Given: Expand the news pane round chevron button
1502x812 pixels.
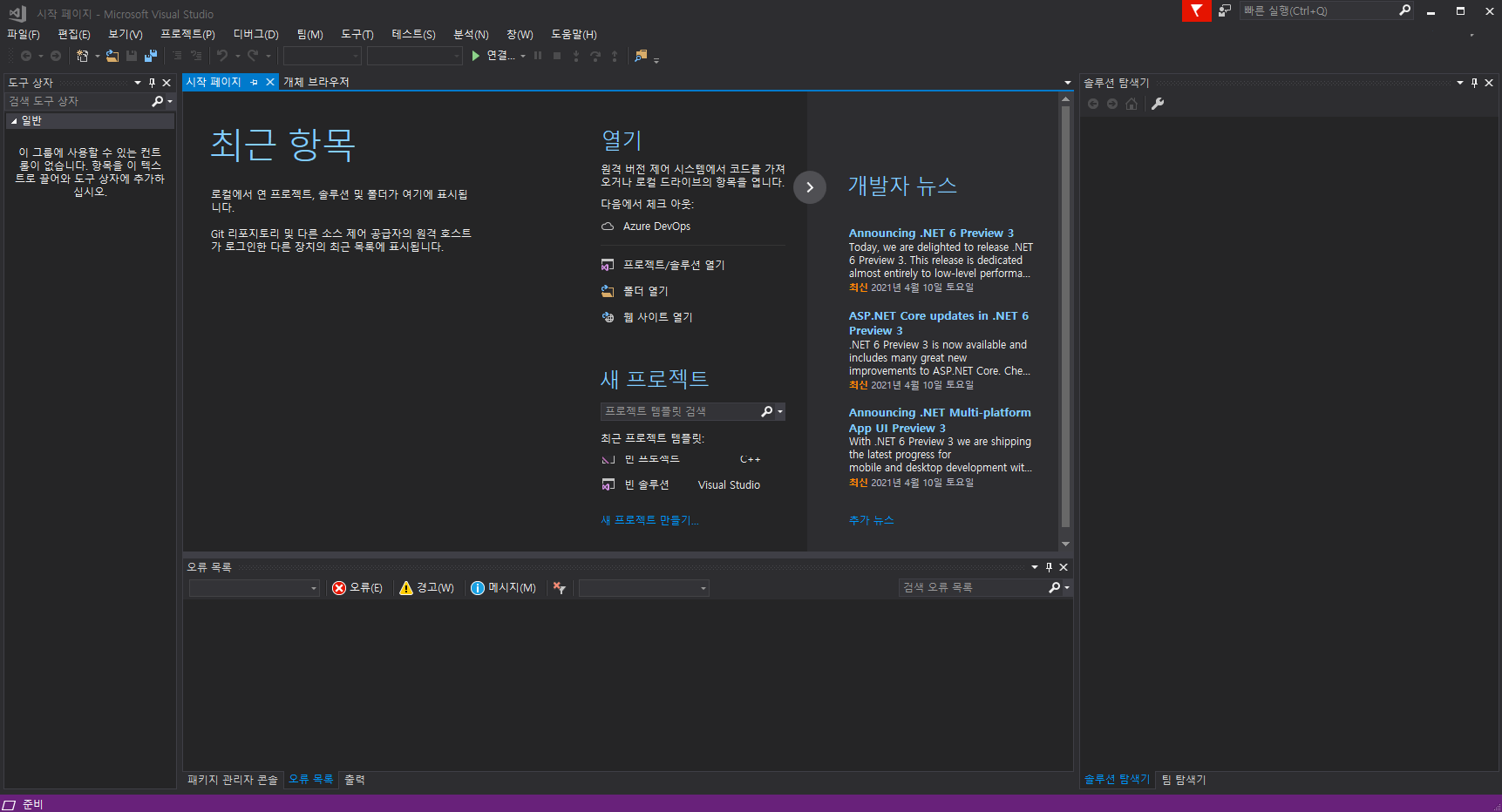Looking at the screenshot, I should click(810, 187).
